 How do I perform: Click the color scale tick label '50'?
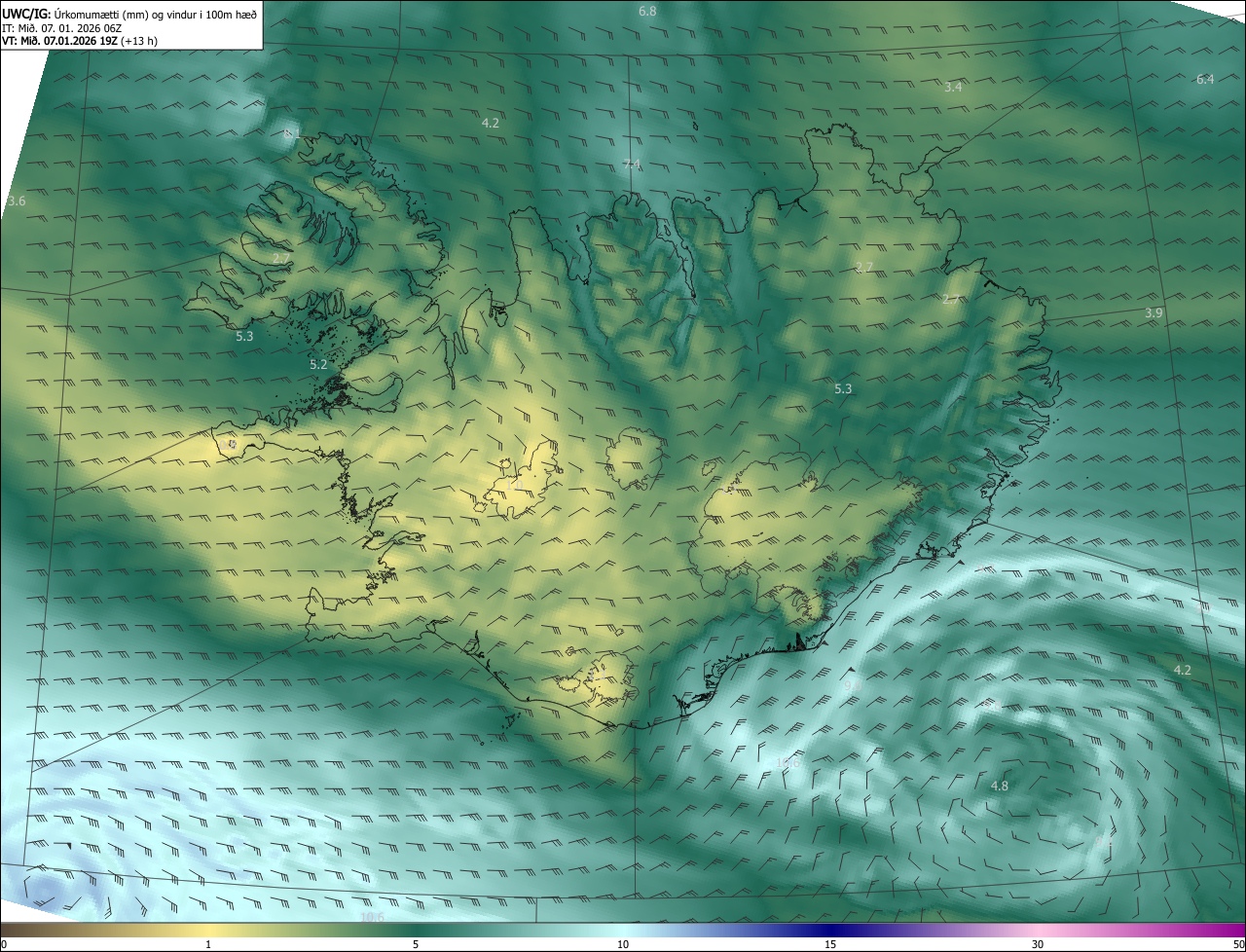coord(1237,944)
